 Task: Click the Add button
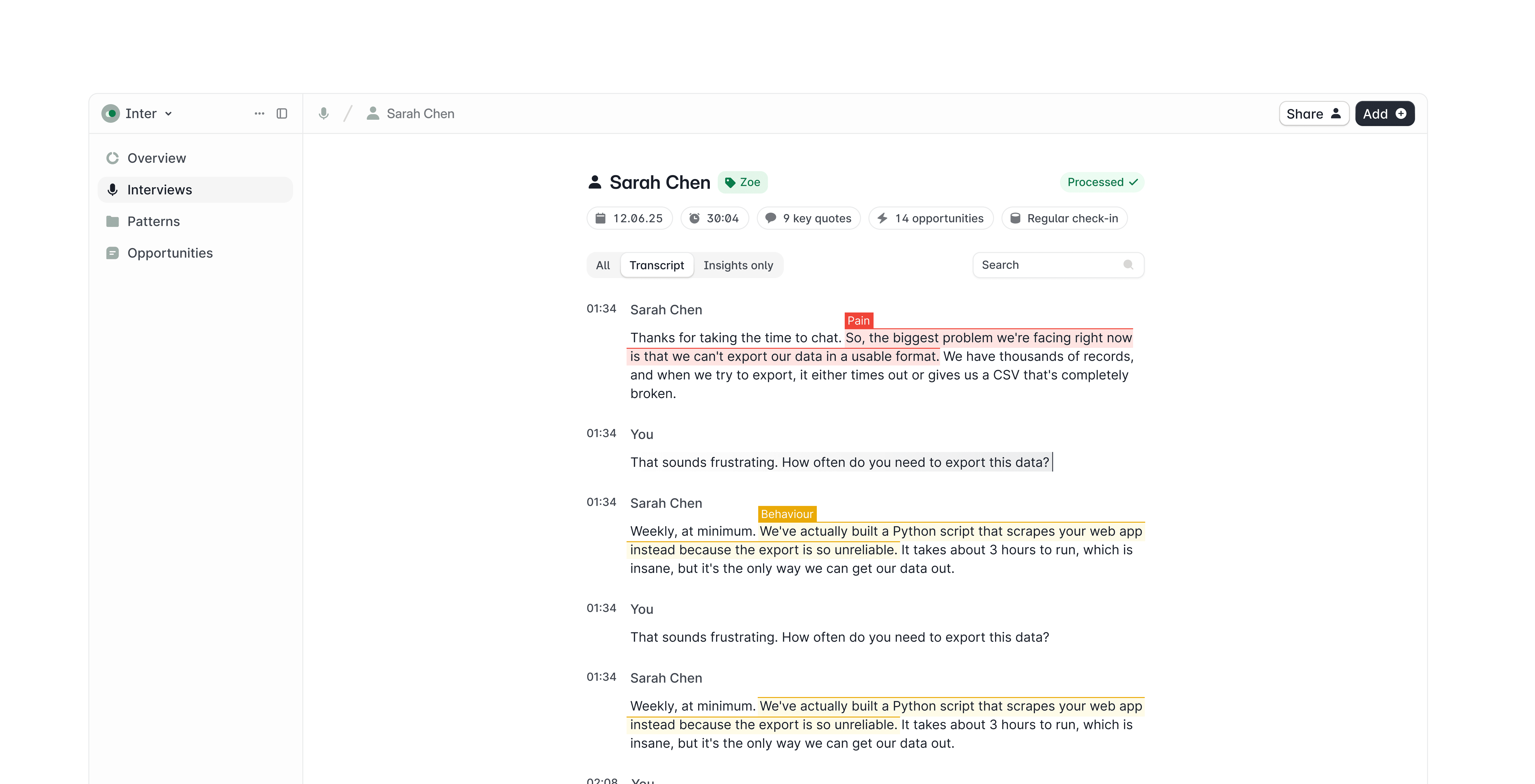click(1384, 114)
